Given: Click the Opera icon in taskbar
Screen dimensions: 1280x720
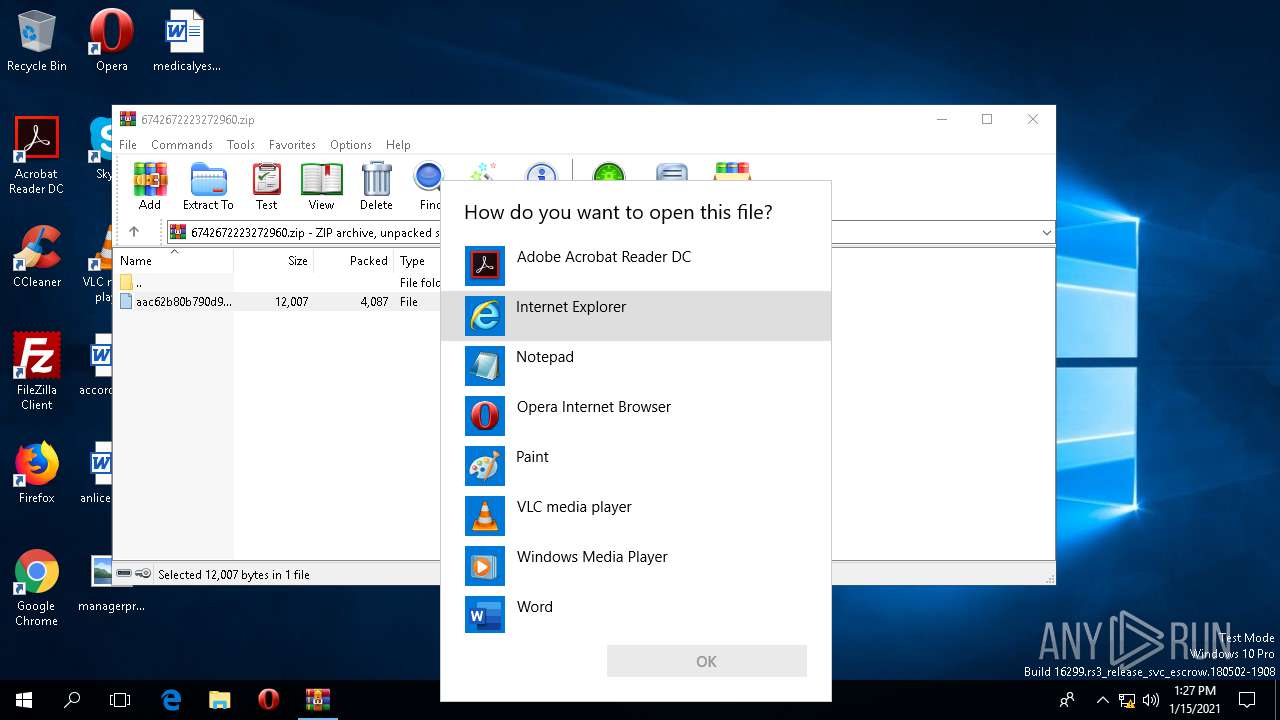Looking at the screenshot, I should click(268, 699).
